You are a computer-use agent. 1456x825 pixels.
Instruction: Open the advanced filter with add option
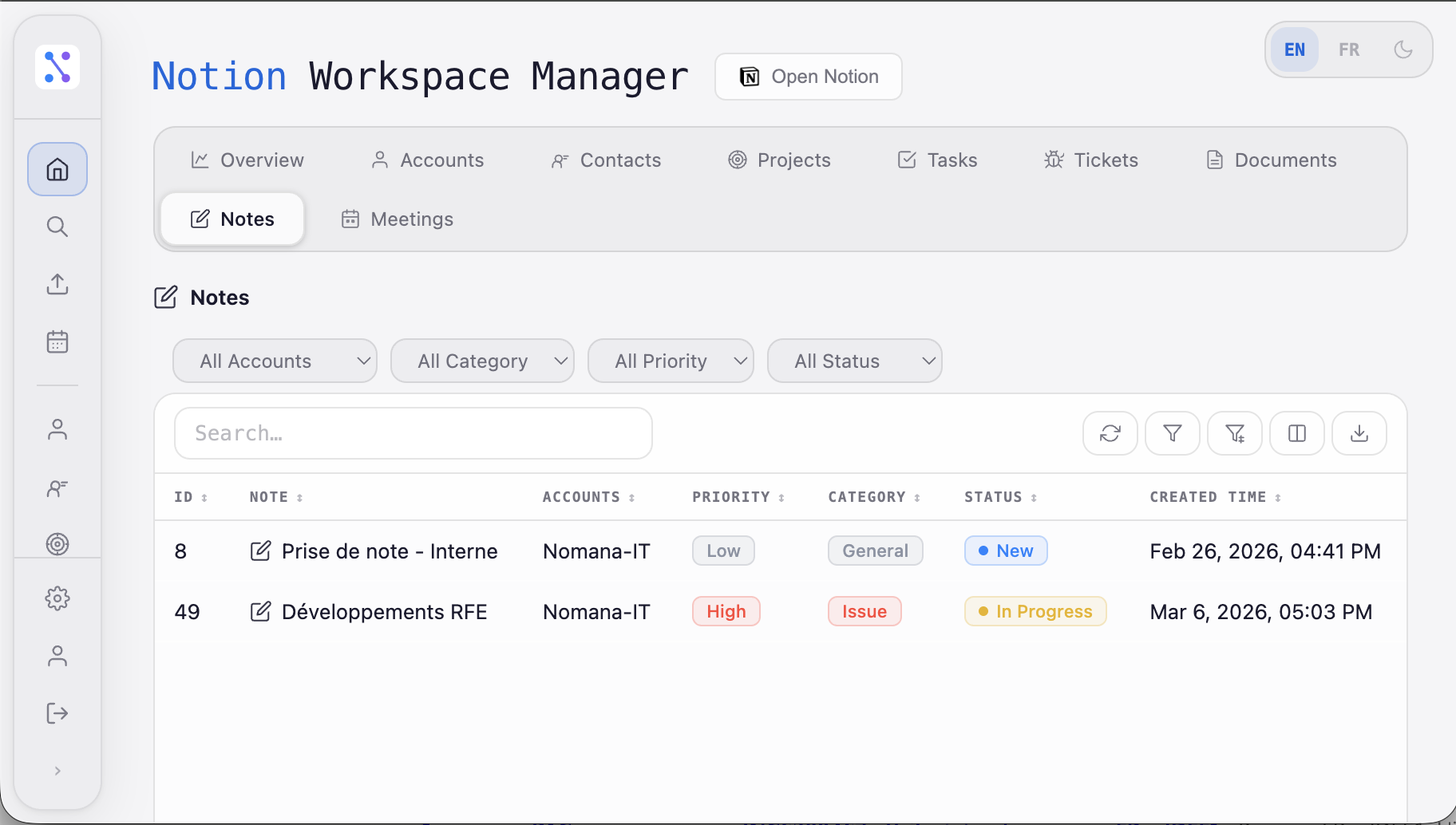[x=1234, y=433]
